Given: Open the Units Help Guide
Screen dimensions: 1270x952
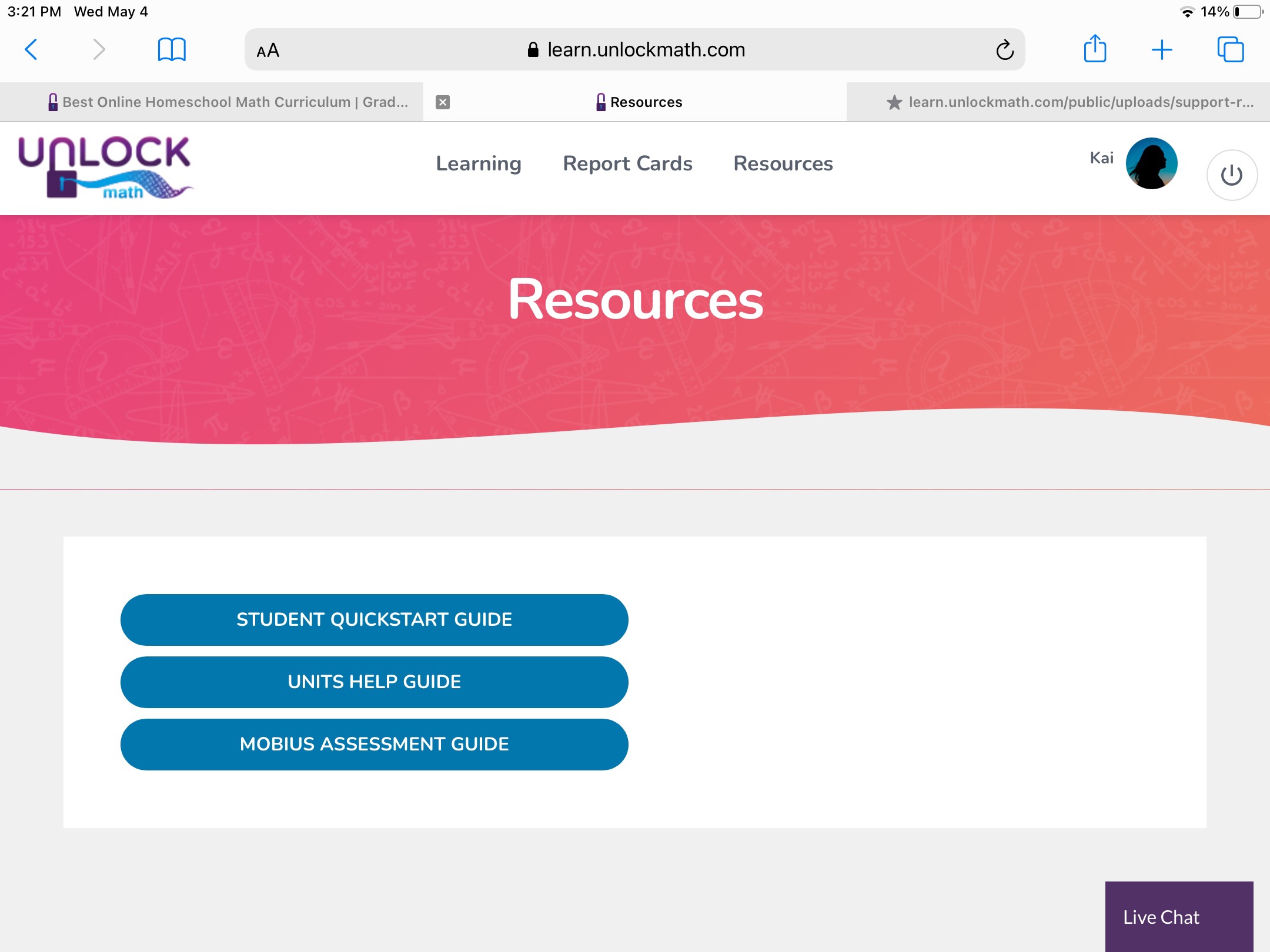Looking at the screenshot, I should coord(374,682).
